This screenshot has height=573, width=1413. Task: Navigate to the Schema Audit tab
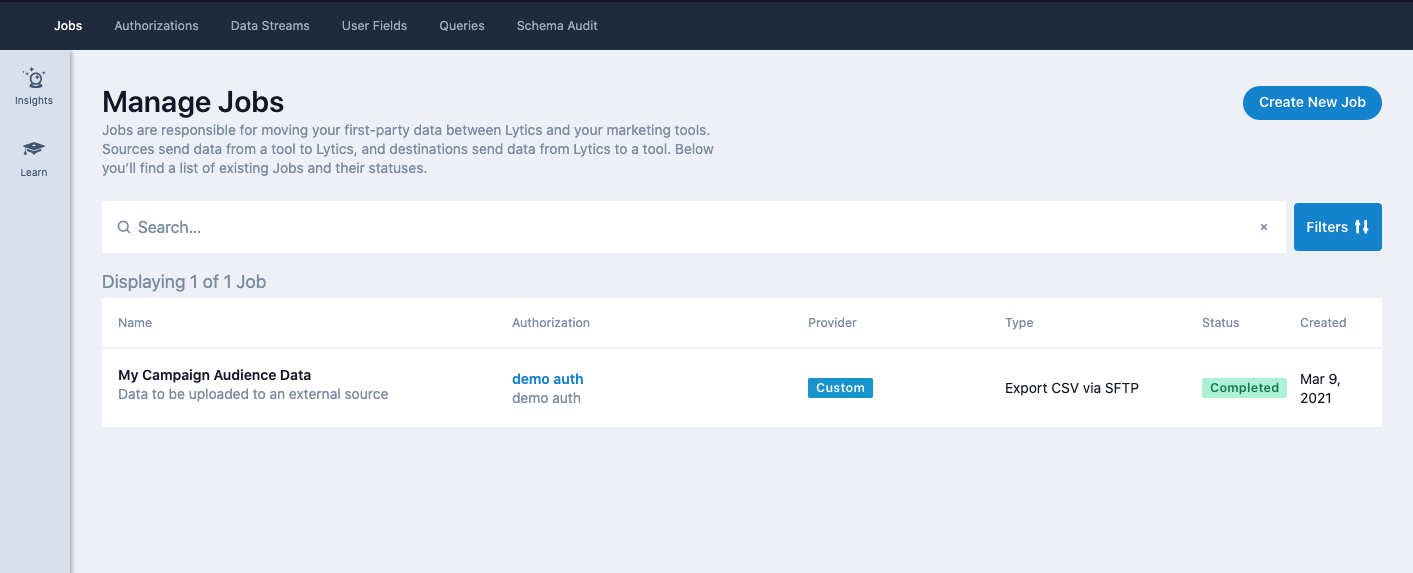(557, 25)
